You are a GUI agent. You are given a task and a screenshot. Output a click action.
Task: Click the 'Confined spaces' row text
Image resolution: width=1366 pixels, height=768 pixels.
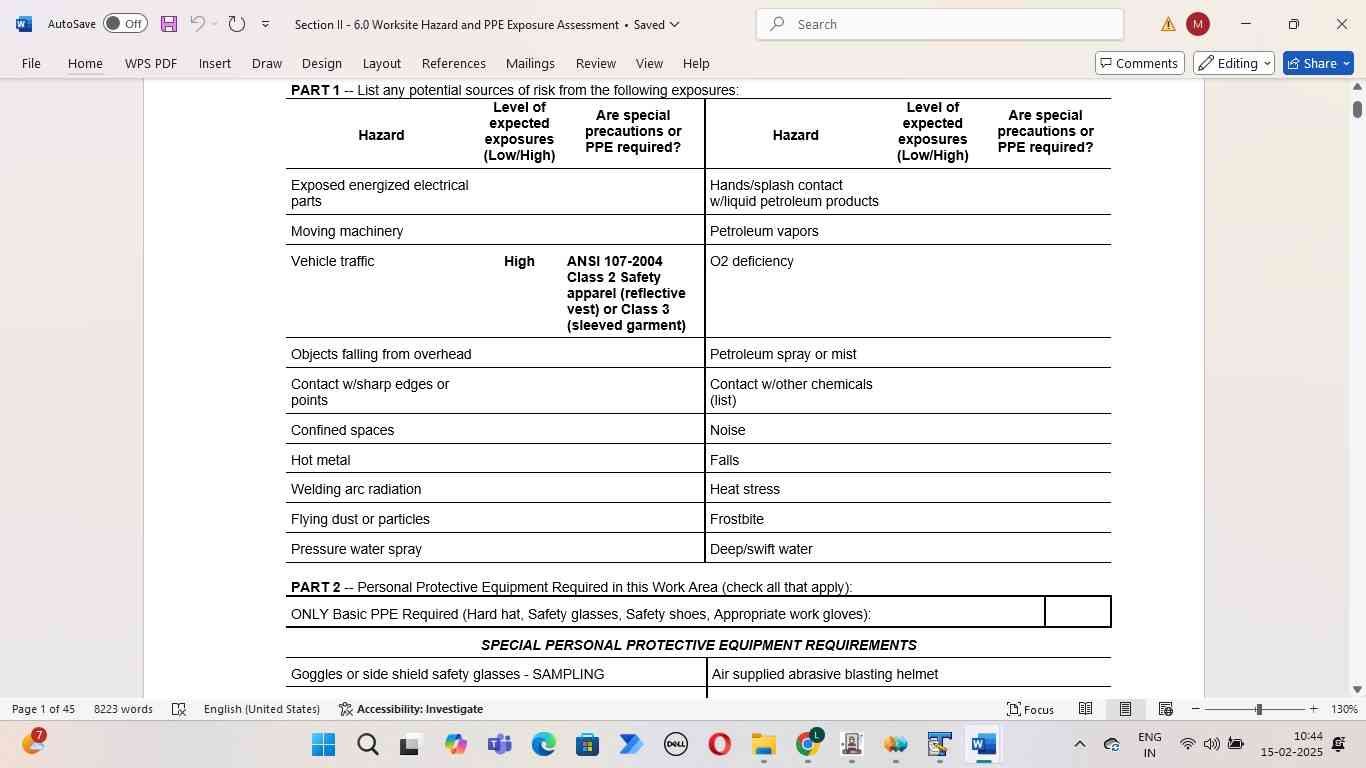pyautogui.click(x=342, y=430)
